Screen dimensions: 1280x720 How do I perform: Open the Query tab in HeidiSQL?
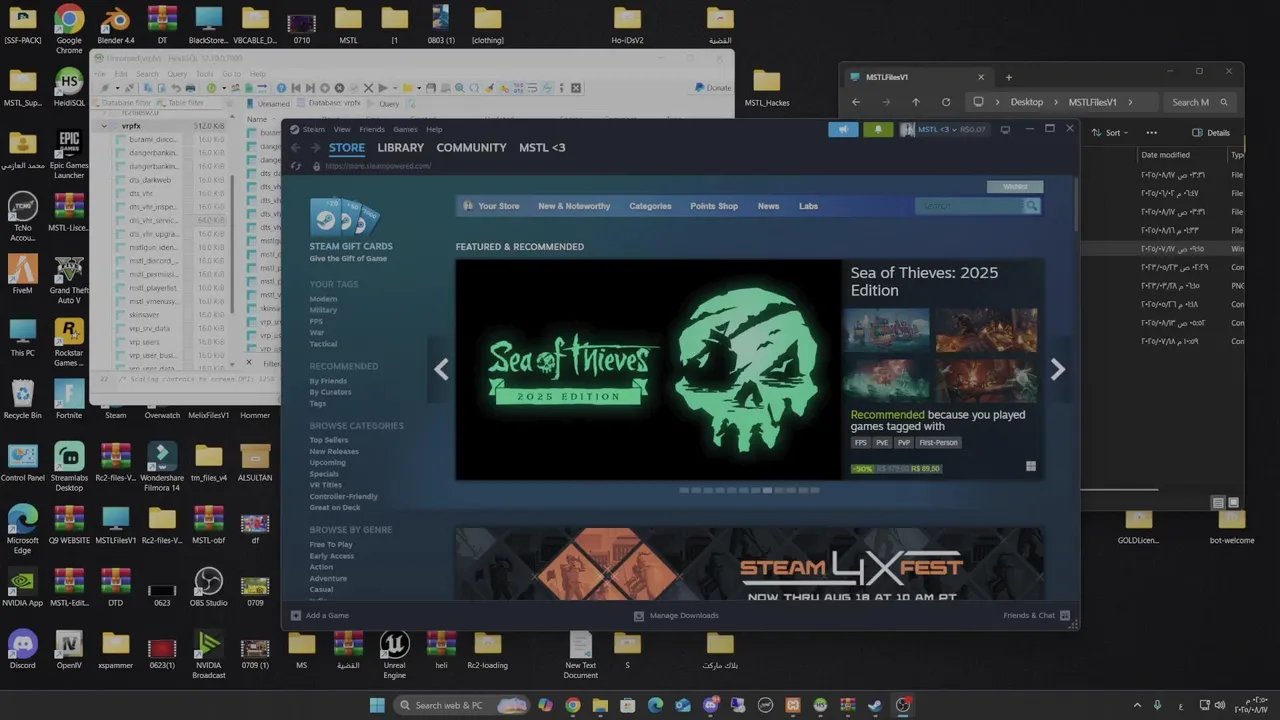(x=383, y=103)
